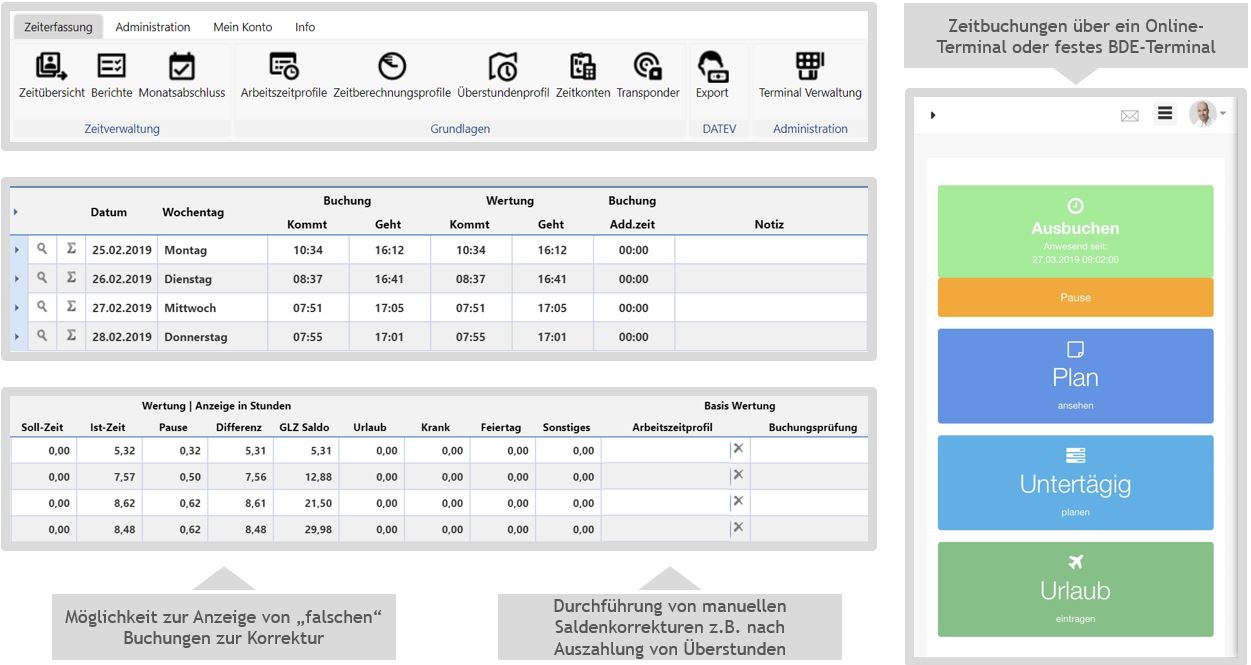Click the magnifier icon for 26.02.2019 Dienstag

click(42, 279)
